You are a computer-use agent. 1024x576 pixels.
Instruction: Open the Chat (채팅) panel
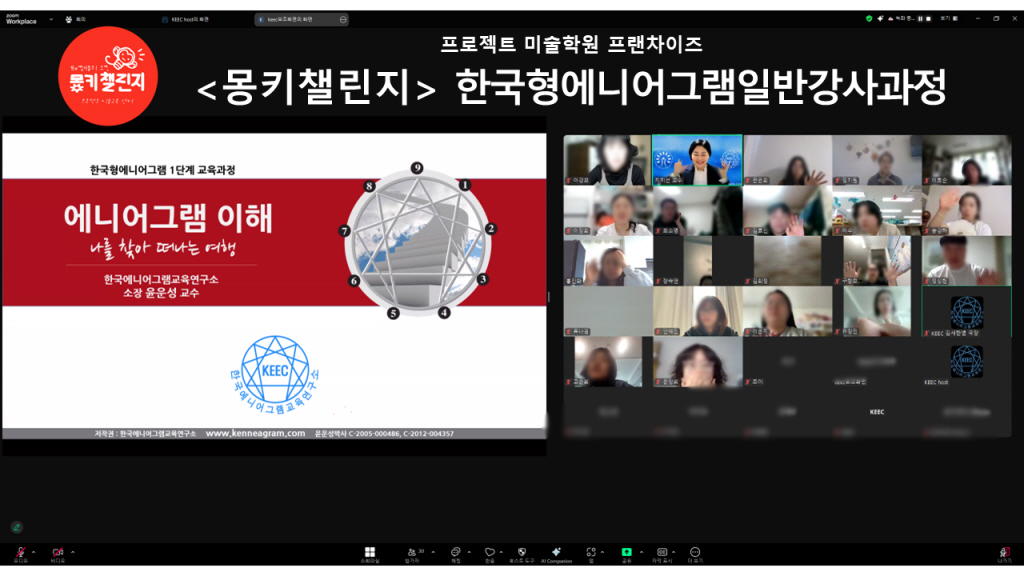point(456,554)
